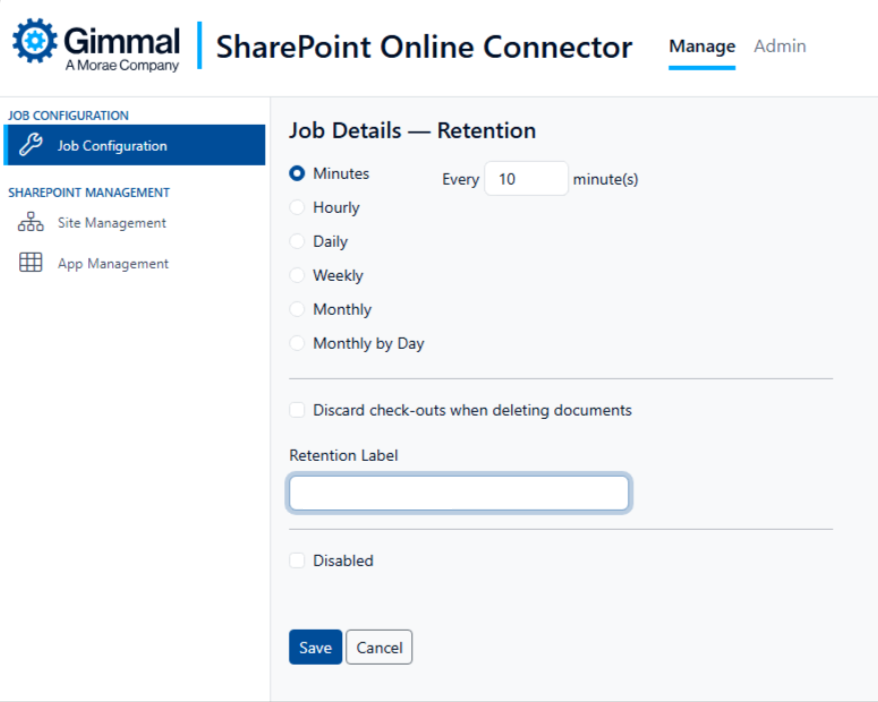Click the App Management grid icon
Viewport: 878px width, 702px height.
coord(31,263)
